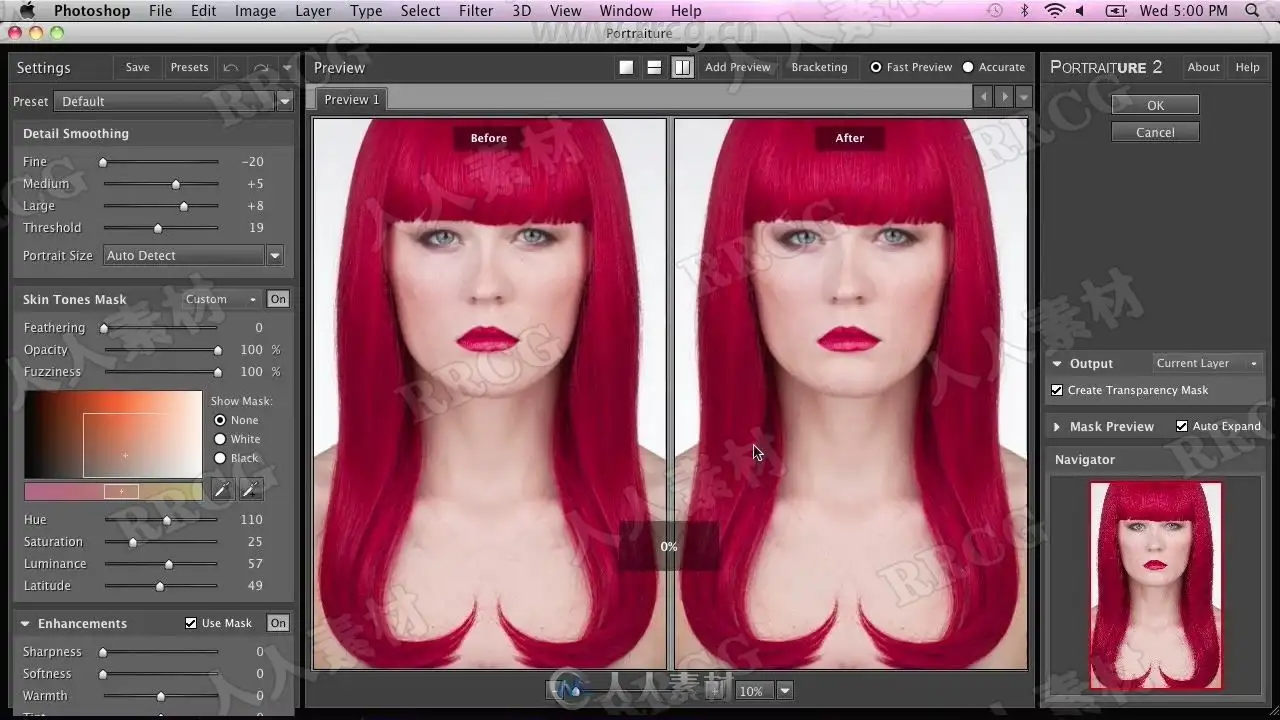
Task: Collapse the Enhancements section
Action: tap(25, 623)
